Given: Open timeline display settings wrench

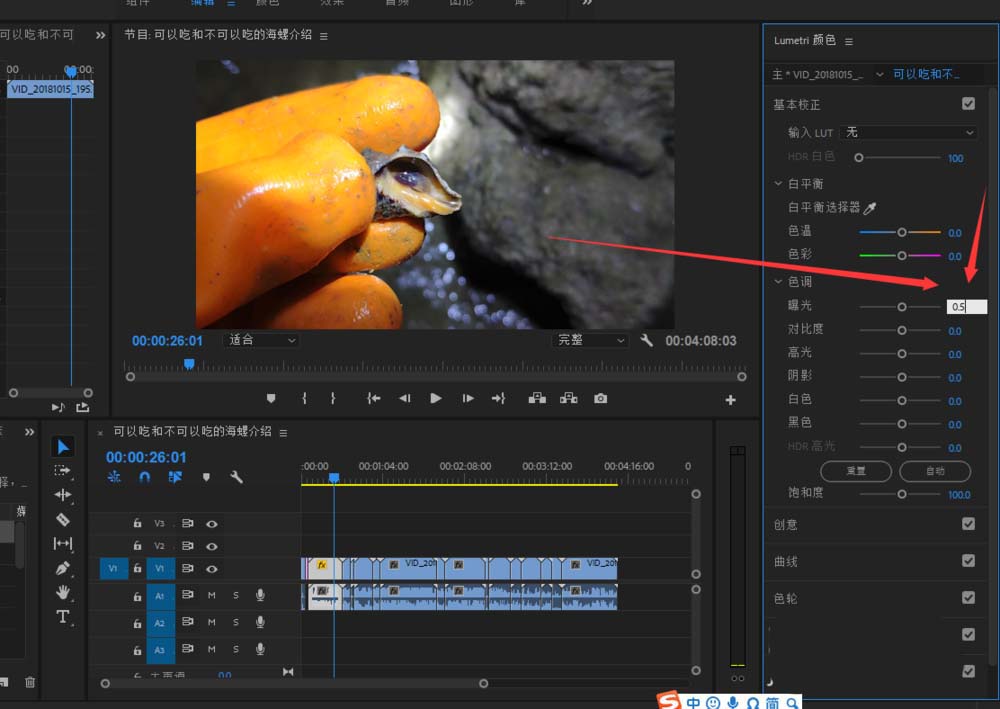Looking at the screenshot, I should point(237,477).
